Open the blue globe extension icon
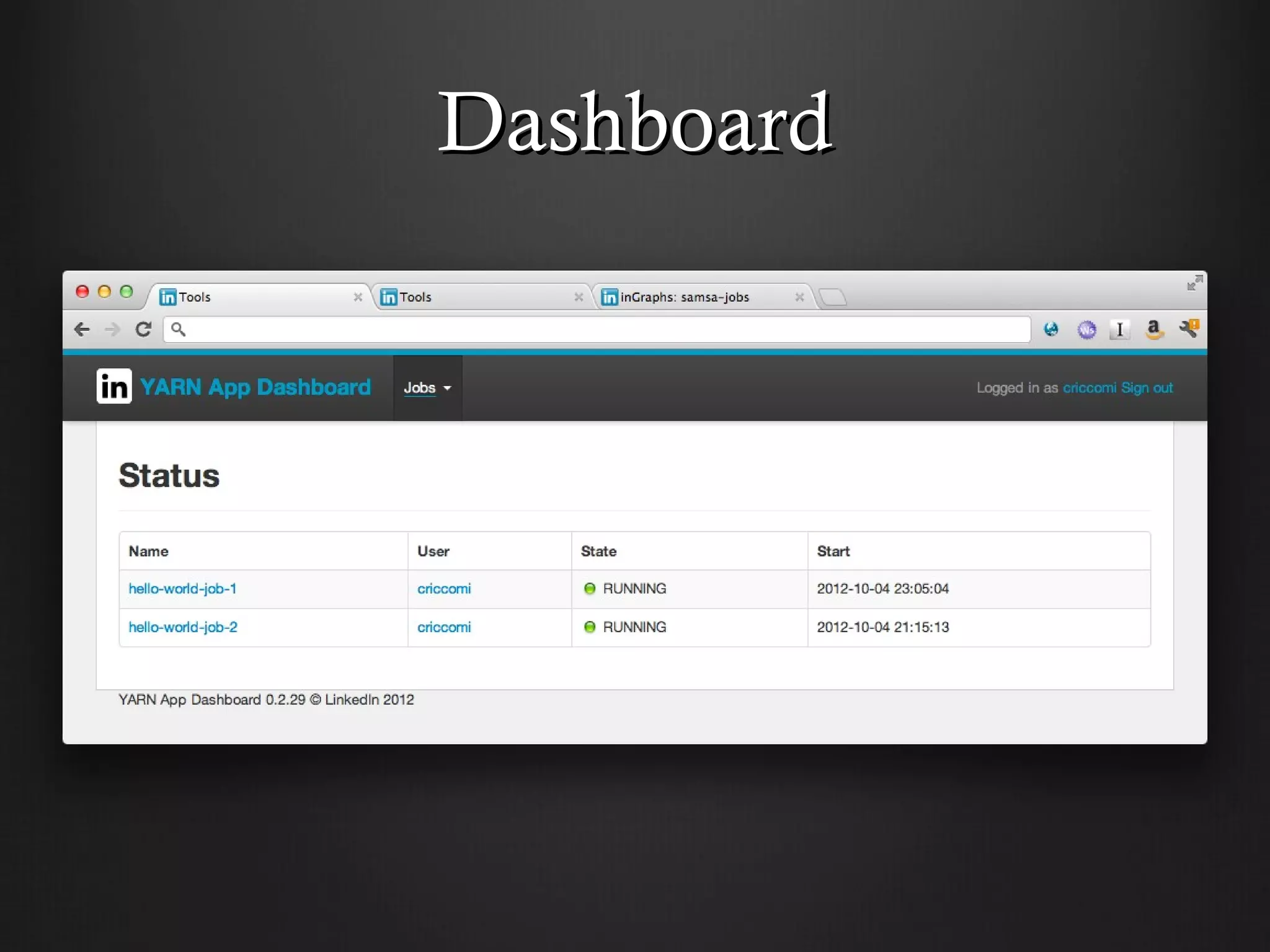1270x952 pixels. click(x=1051, y=329)
